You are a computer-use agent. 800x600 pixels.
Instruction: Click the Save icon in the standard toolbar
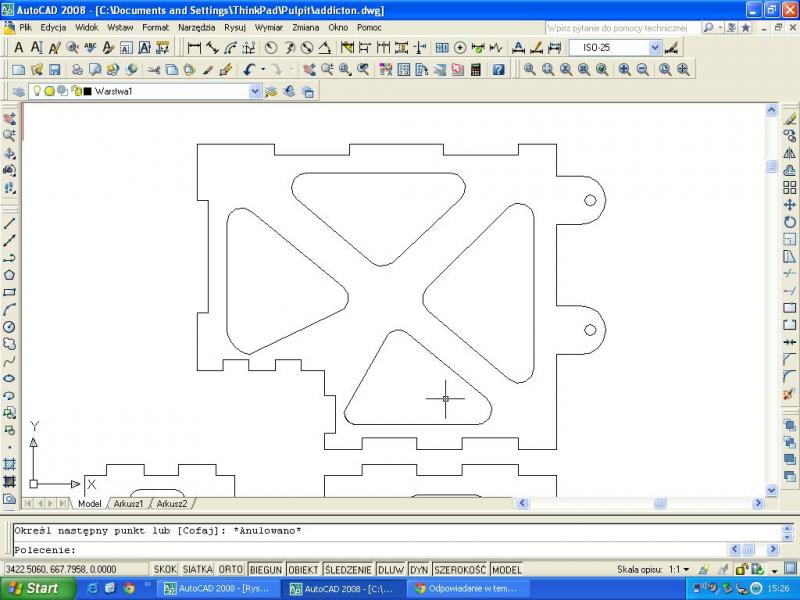point(54,70)
